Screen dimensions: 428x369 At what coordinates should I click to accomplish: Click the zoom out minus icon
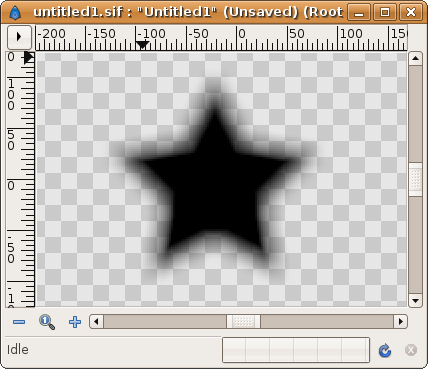pos(19,322)
